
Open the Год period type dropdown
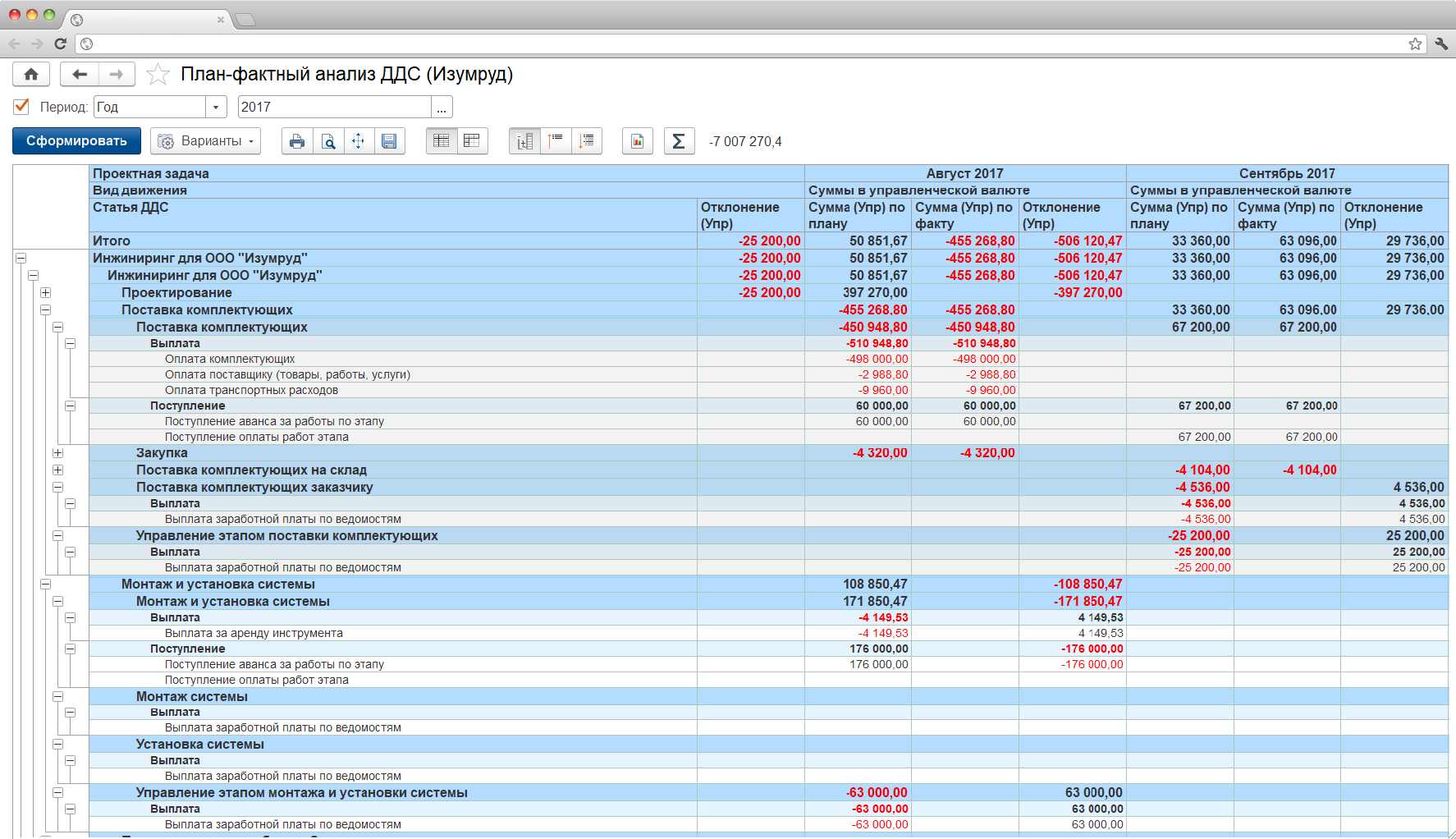pos(216,108)
